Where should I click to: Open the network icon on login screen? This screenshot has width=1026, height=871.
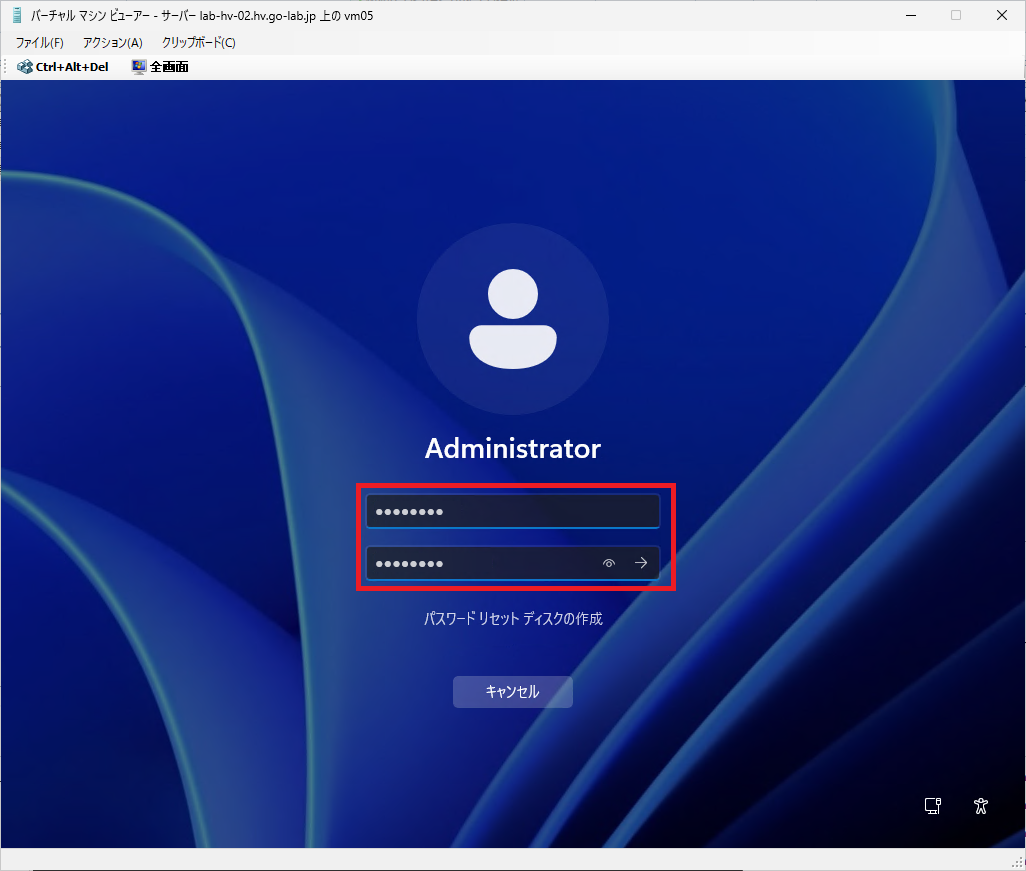[x=932, y=806]
